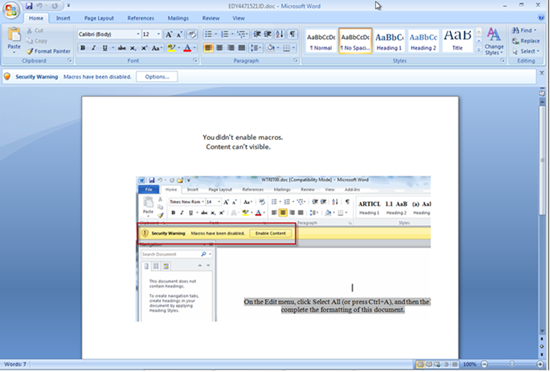This screenshot has height=372, width=550.
Task: Toggle bold formatting
Action: click(83, 48)
